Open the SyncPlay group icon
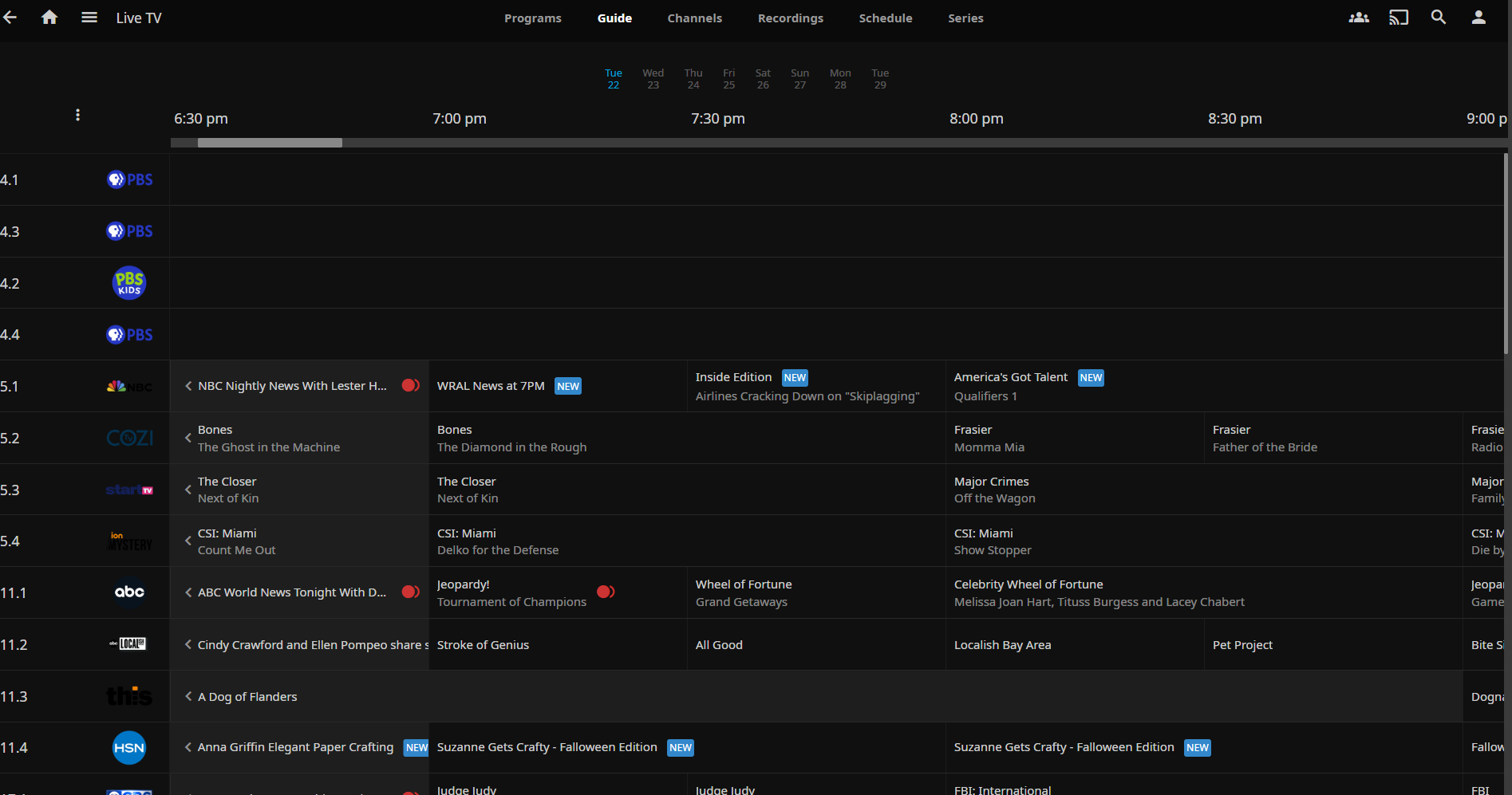The height and width of the screenshot is (795, 1512). pos(1358,18)
